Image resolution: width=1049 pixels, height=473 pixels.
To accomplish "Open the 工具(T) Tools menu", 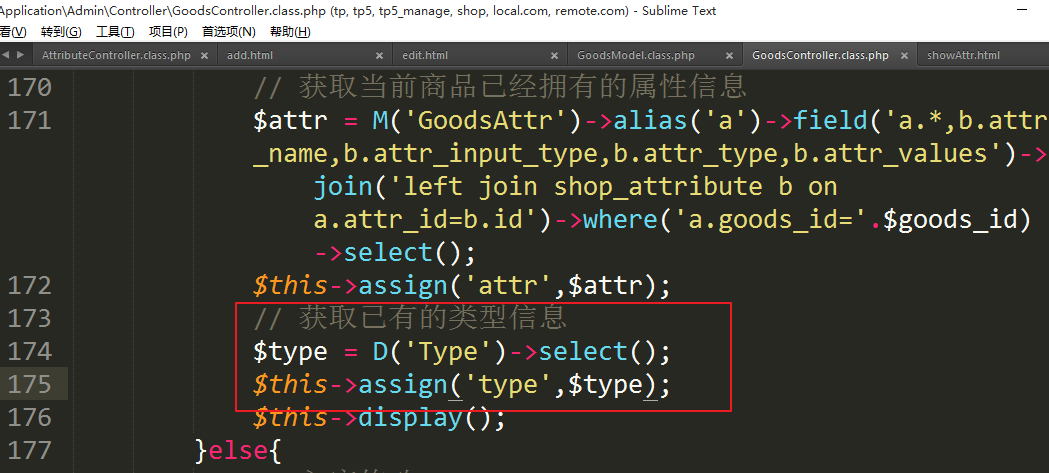I will tap(115, 32).
